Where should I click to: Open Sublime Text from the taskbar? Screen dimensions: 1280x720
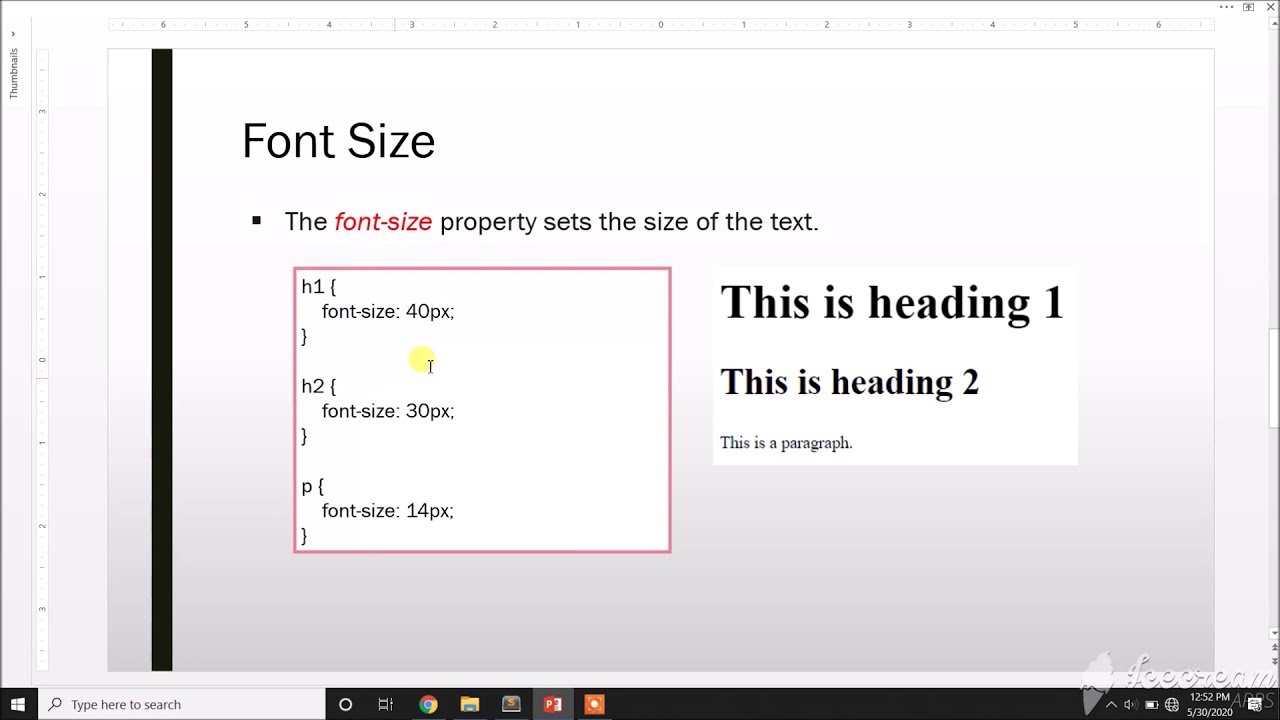(511, 704)
